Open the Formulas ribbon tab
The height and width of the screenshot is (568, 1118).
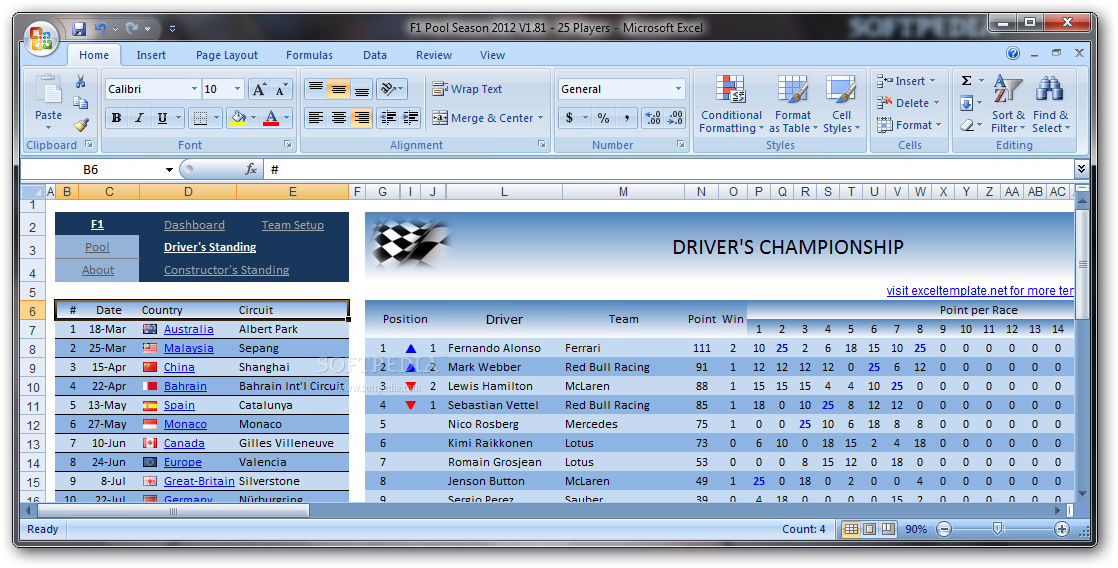(309, 55)
